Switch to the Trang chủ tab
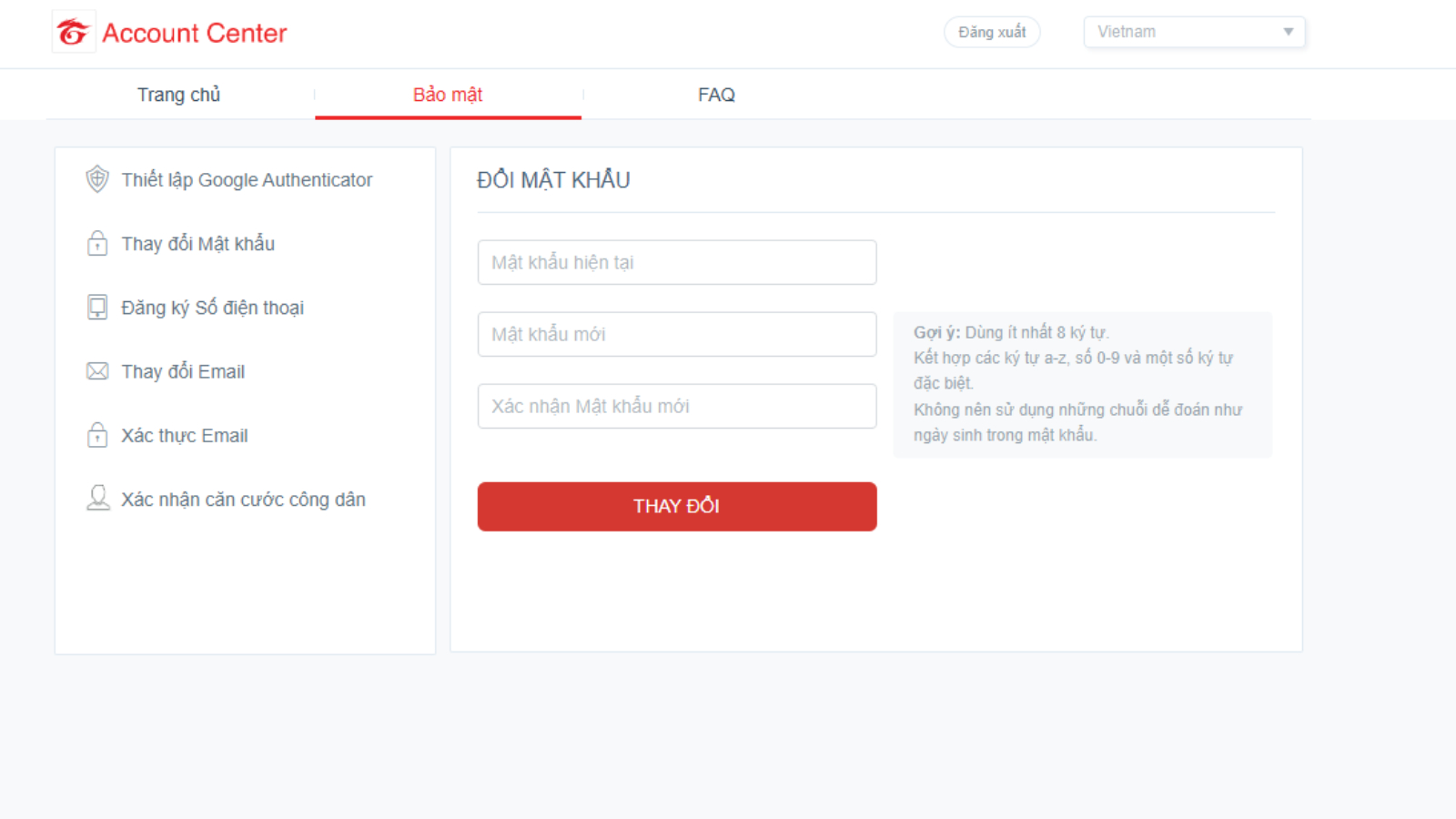This screenshot has height=819, width=1456. tap(179, 95)
